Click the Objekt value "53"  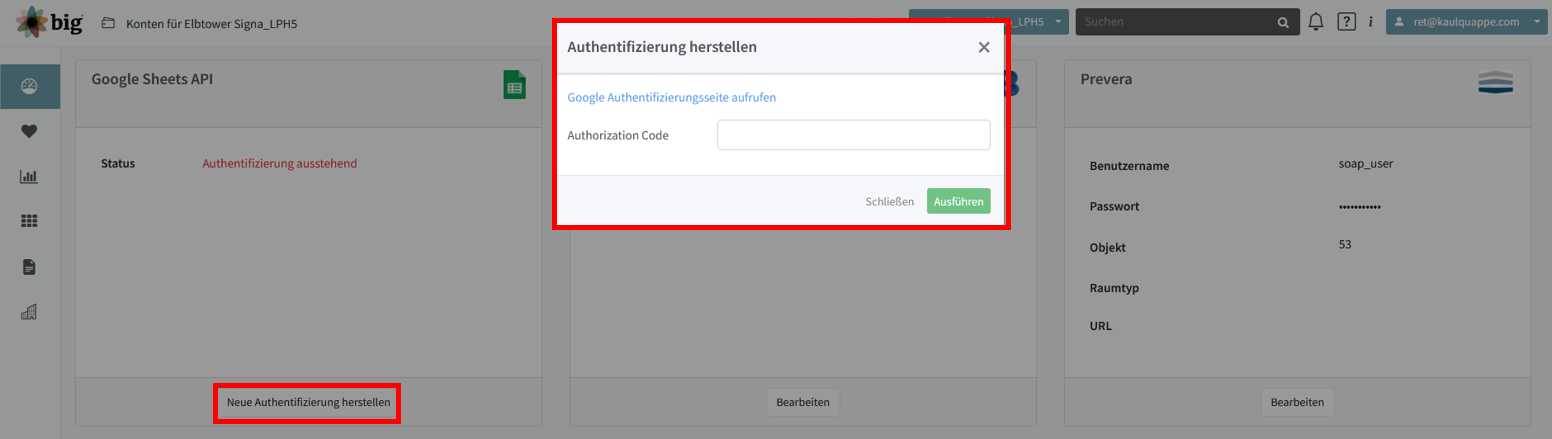click(x=1345, y=245)
